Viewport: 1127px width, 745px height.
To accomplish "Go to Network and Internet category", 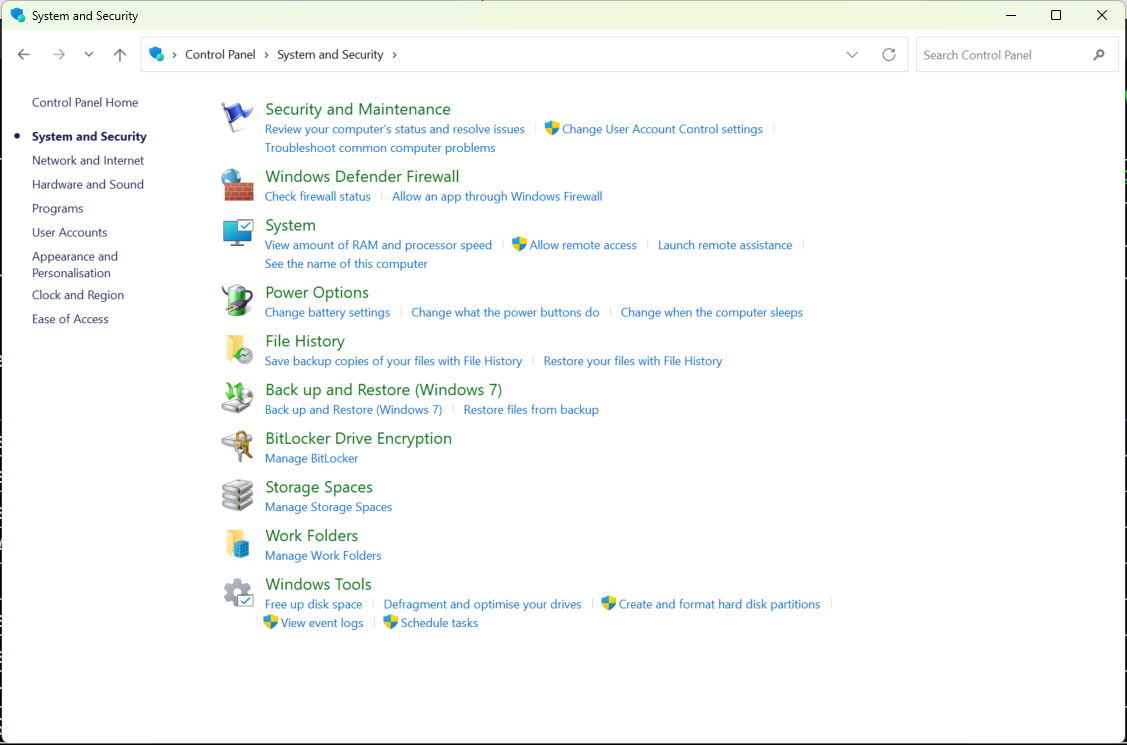I will pos(88,160).
